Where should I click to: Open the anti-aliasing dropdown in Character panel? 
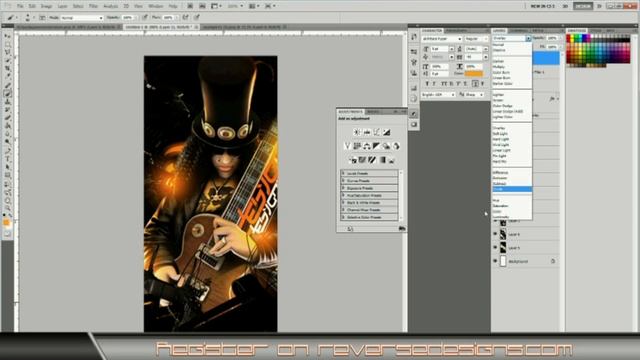click(x=474, y=95)
